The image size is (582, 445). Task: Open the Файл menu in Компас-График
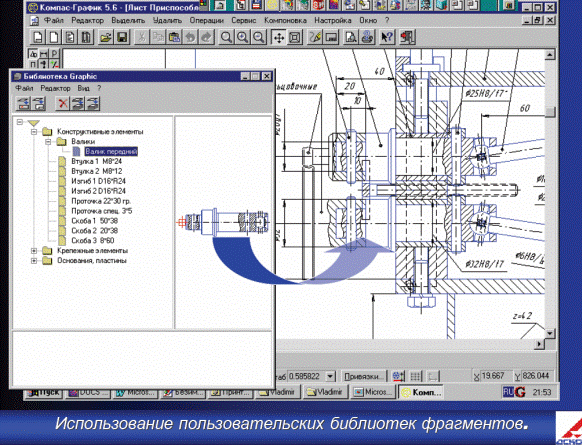(x=54, y=20)
